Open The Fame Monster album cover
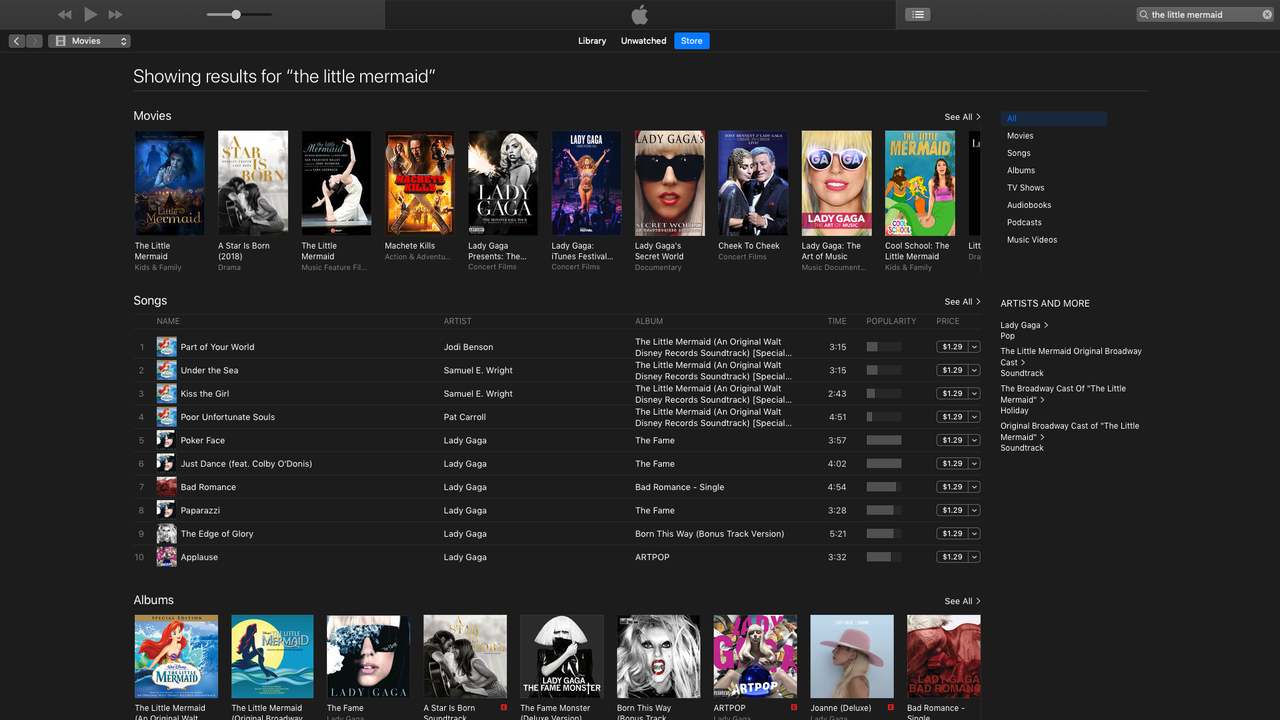Image resolution: width=1280 pixels, height=720 pixels. tap(562, 656)
